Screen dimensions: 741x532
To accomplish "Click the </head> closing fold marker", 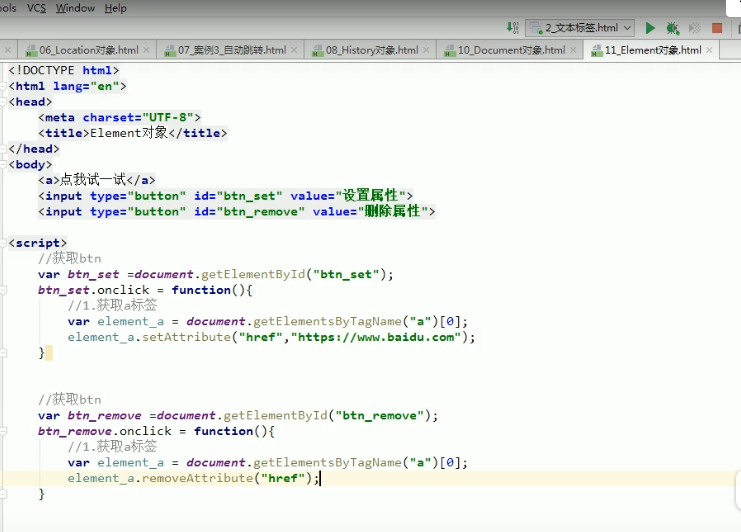I will (x=3, y=149).
